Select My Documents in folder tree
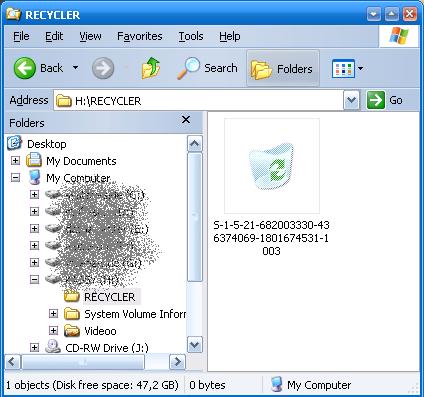The width and height of the screenshot is (424, 397). coord(81,161)
